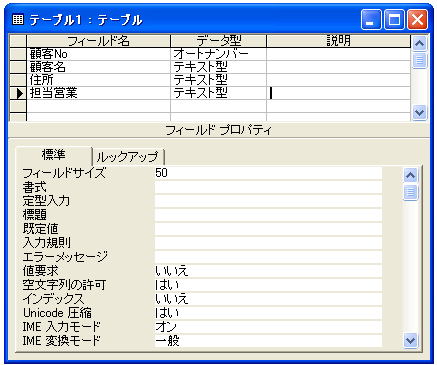This screenshot has width=437, height=365.
Task: Maximize the テーブル1 window
Action: [x=394, y=19]
